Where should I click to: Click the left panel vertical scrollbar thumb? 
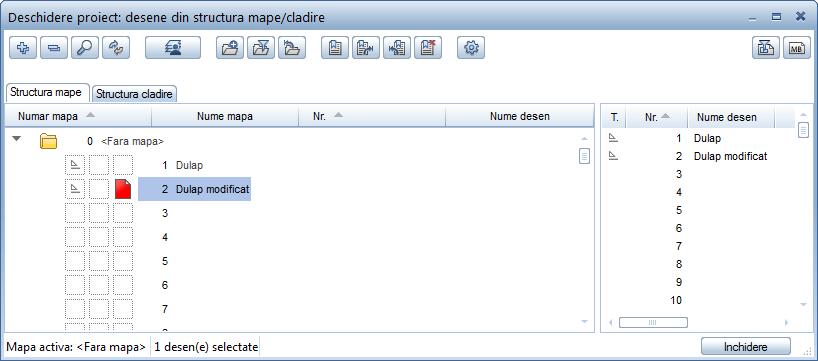(584, 155)
